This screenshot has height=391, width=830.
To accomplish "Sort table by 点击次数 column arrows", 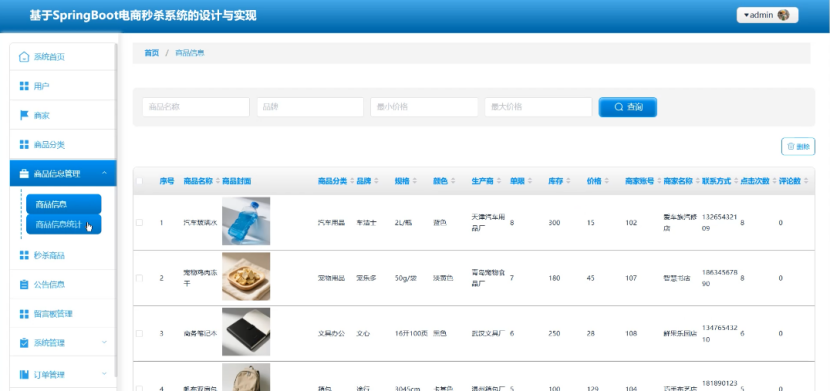I will pos(774,181).
